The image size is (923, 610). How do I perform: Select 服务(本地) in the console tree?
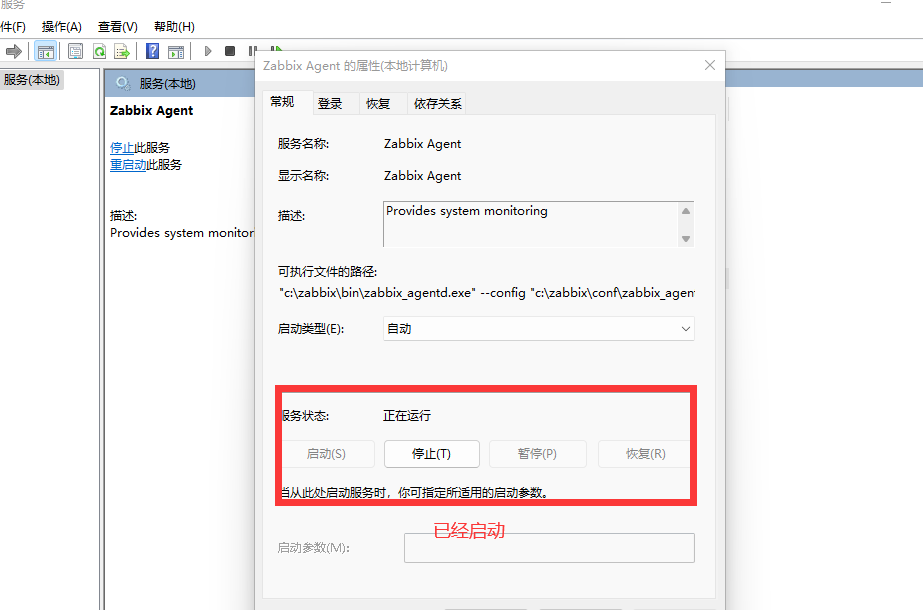coord(32,80)
